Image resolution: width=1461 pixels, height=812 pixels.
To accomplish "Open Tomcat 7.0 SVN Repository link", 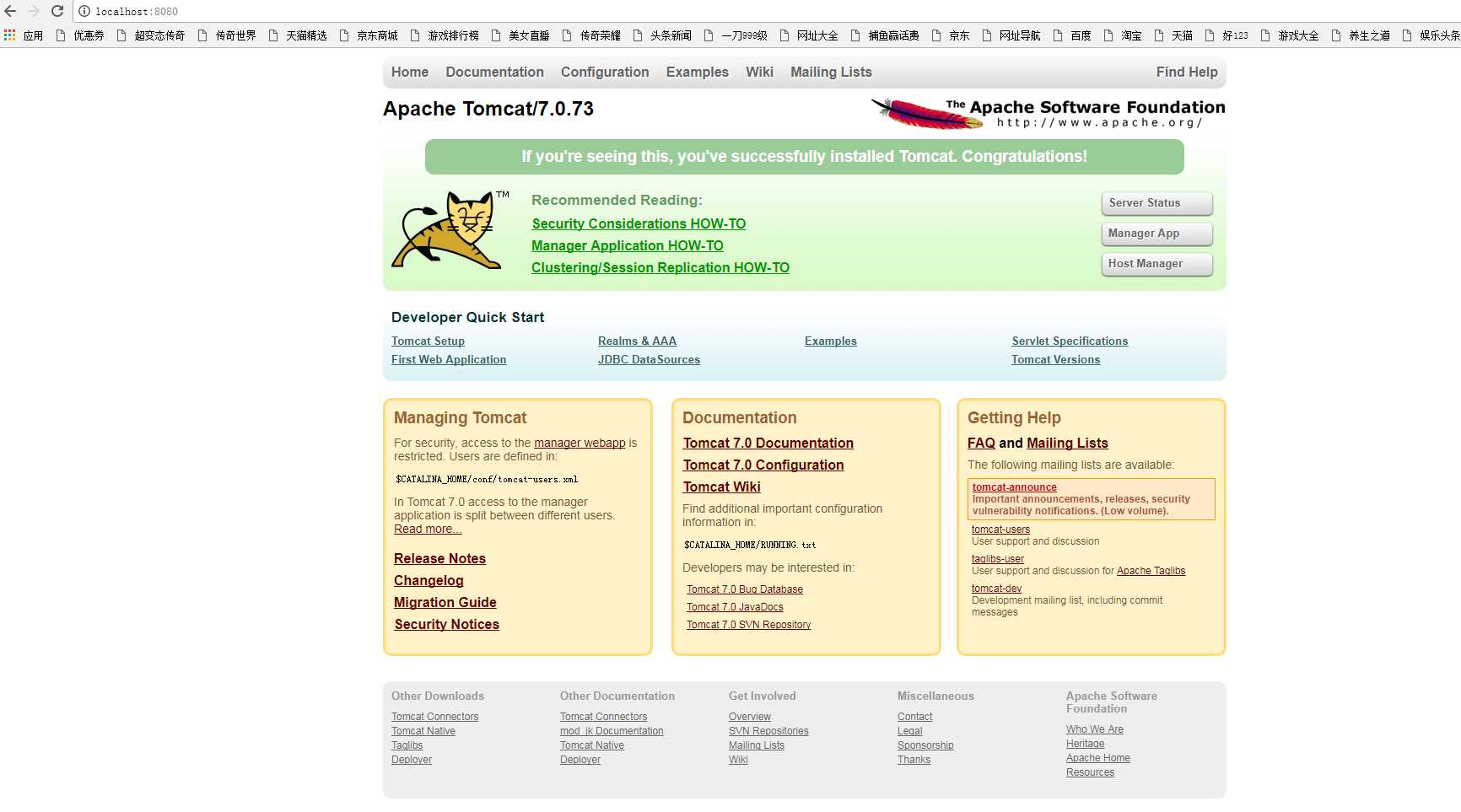I will (749, 625).
